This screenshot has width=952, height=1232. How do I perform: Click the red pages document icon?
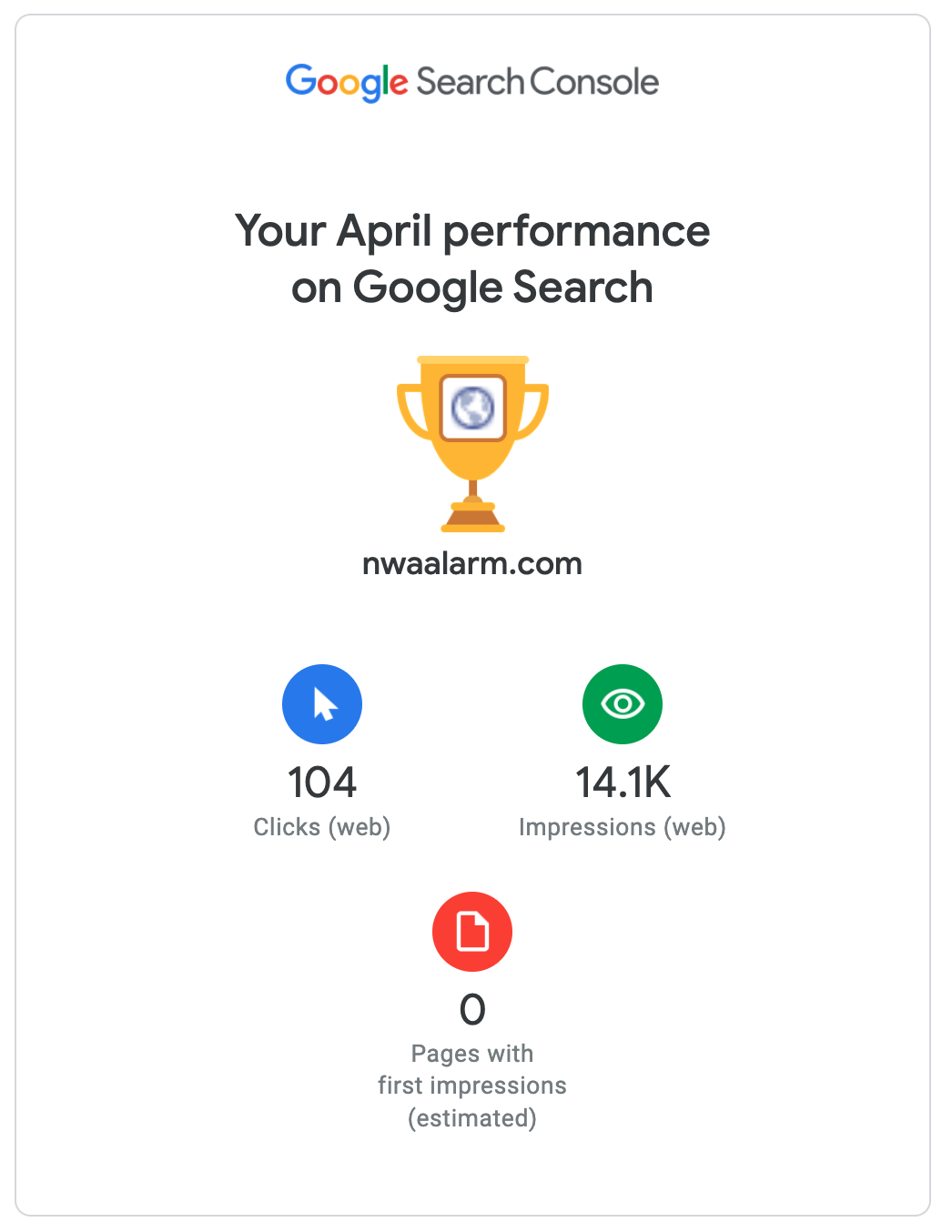472,932
